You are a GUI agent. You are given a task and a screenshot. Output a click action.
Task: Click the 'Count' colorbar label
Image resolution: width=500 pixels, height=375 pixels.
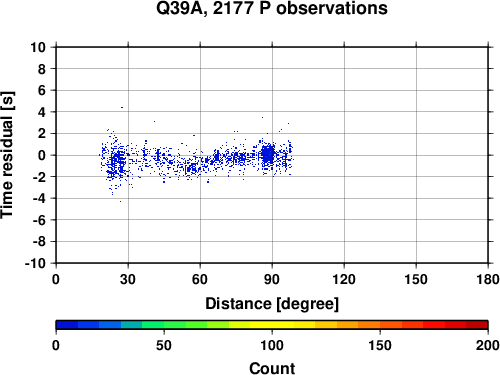coord(272,368)
